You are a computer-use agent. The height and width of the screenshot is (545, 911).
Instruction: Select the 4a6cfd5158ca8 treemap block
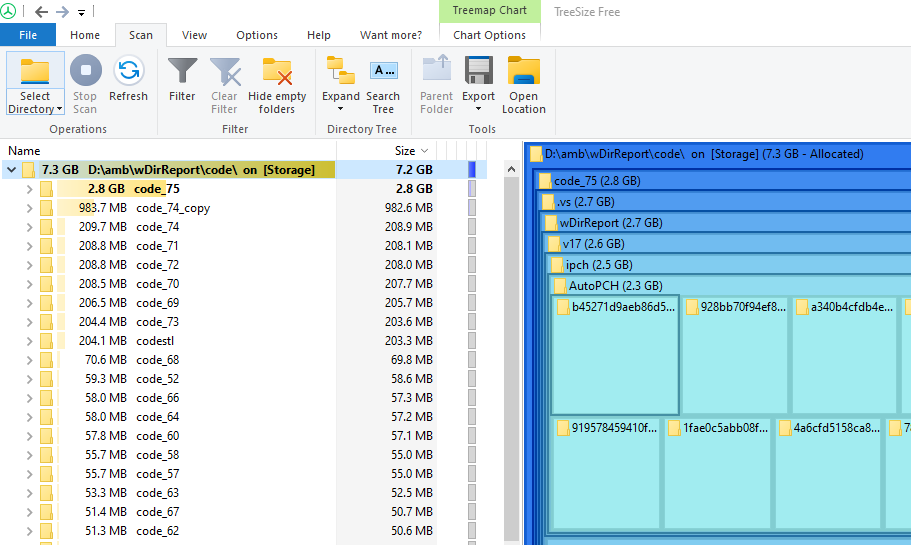828,474
